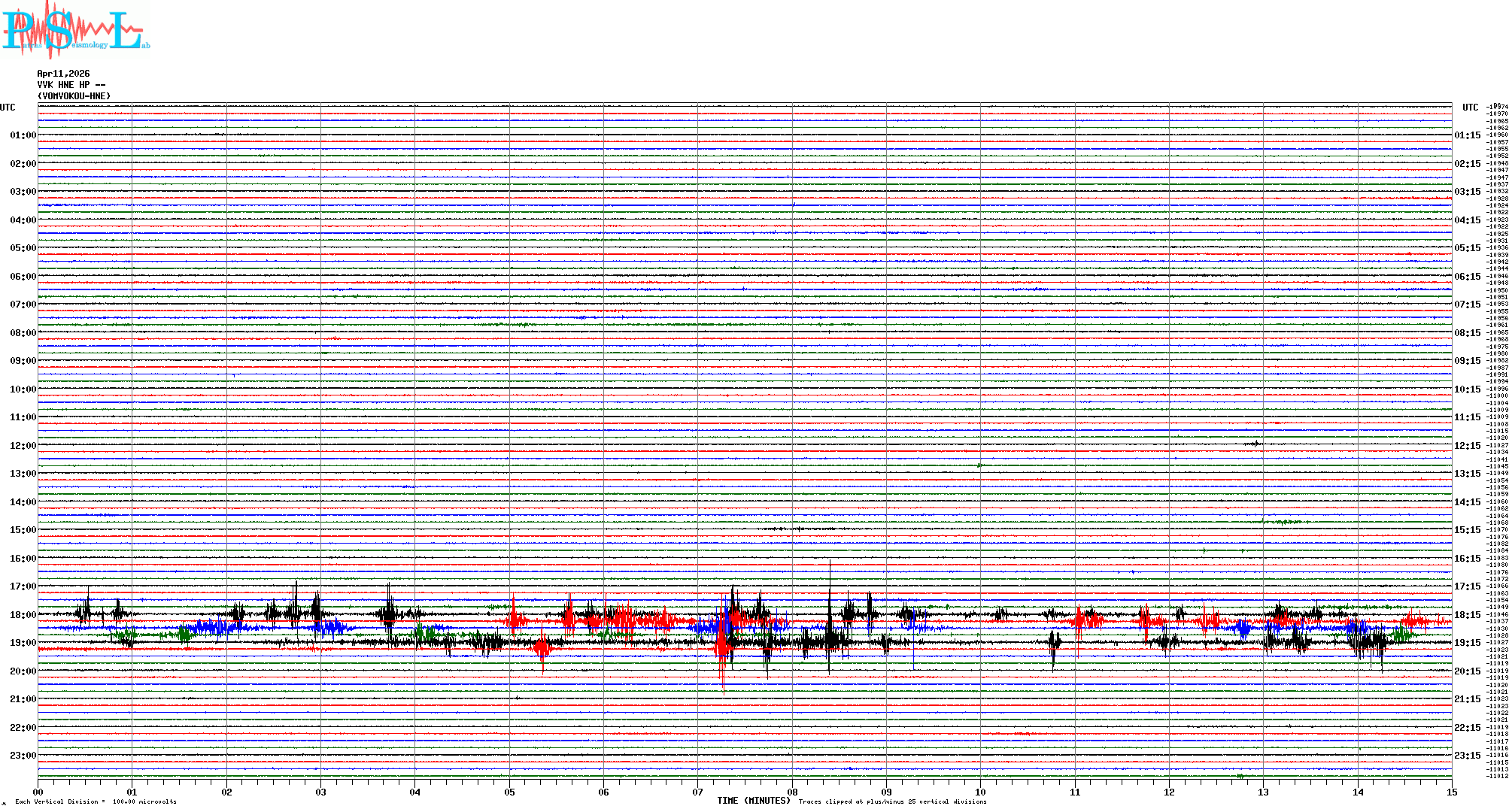1512x812 pixels.
Task: Click the (VOMVOKOU-HNE) station name text
Action: (74, 96)
